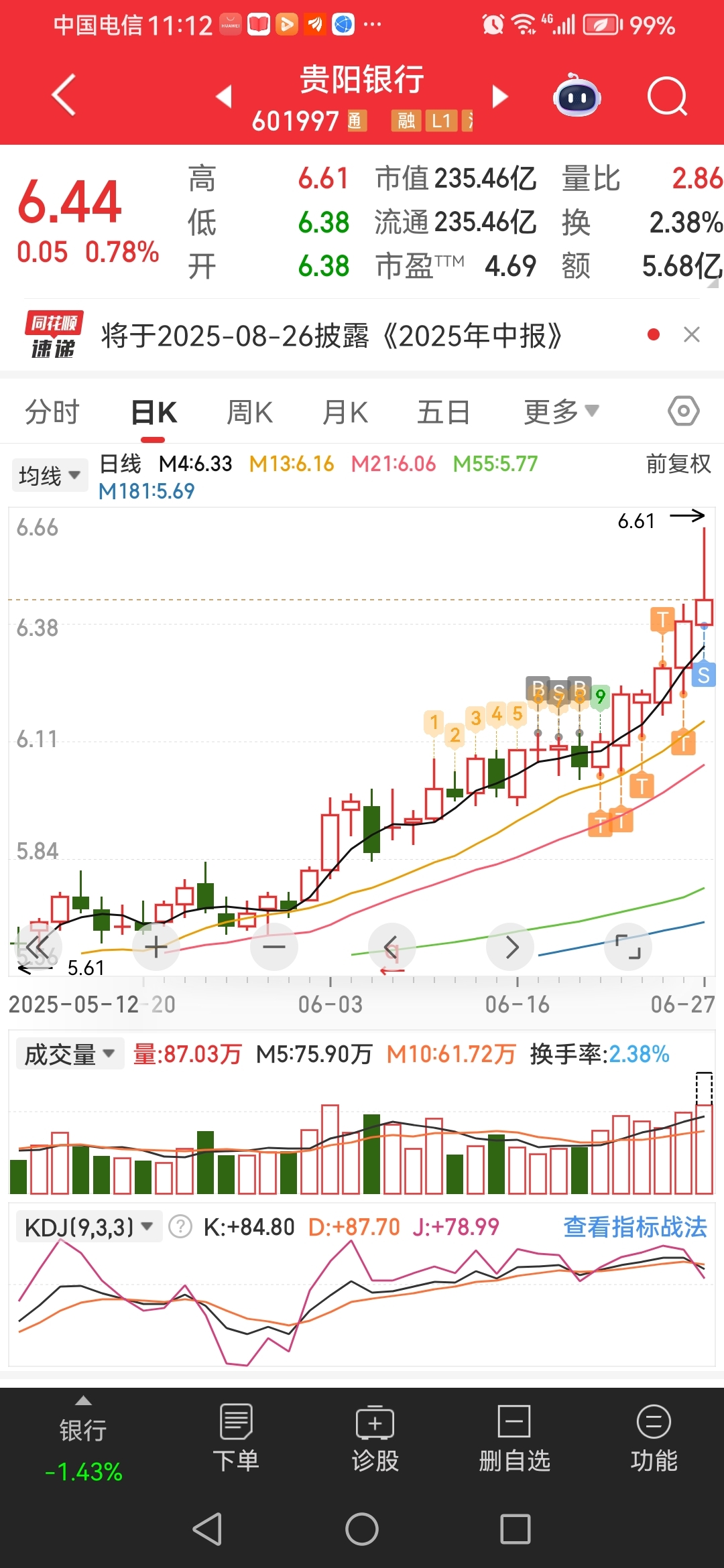Open the 融 margin trading tag
724x1568 pixels.
point(406,121)
